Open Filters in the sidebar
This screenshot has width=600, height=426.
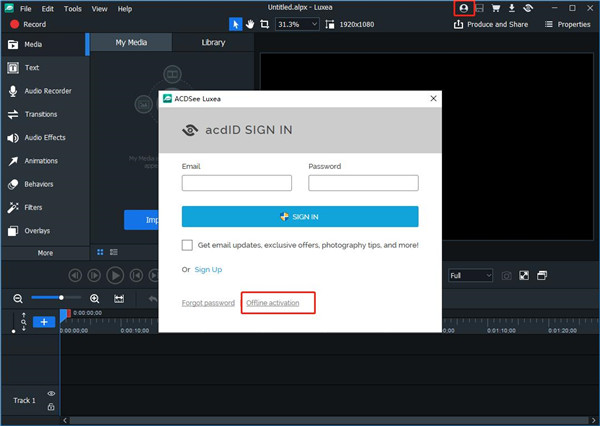(45, 208)
